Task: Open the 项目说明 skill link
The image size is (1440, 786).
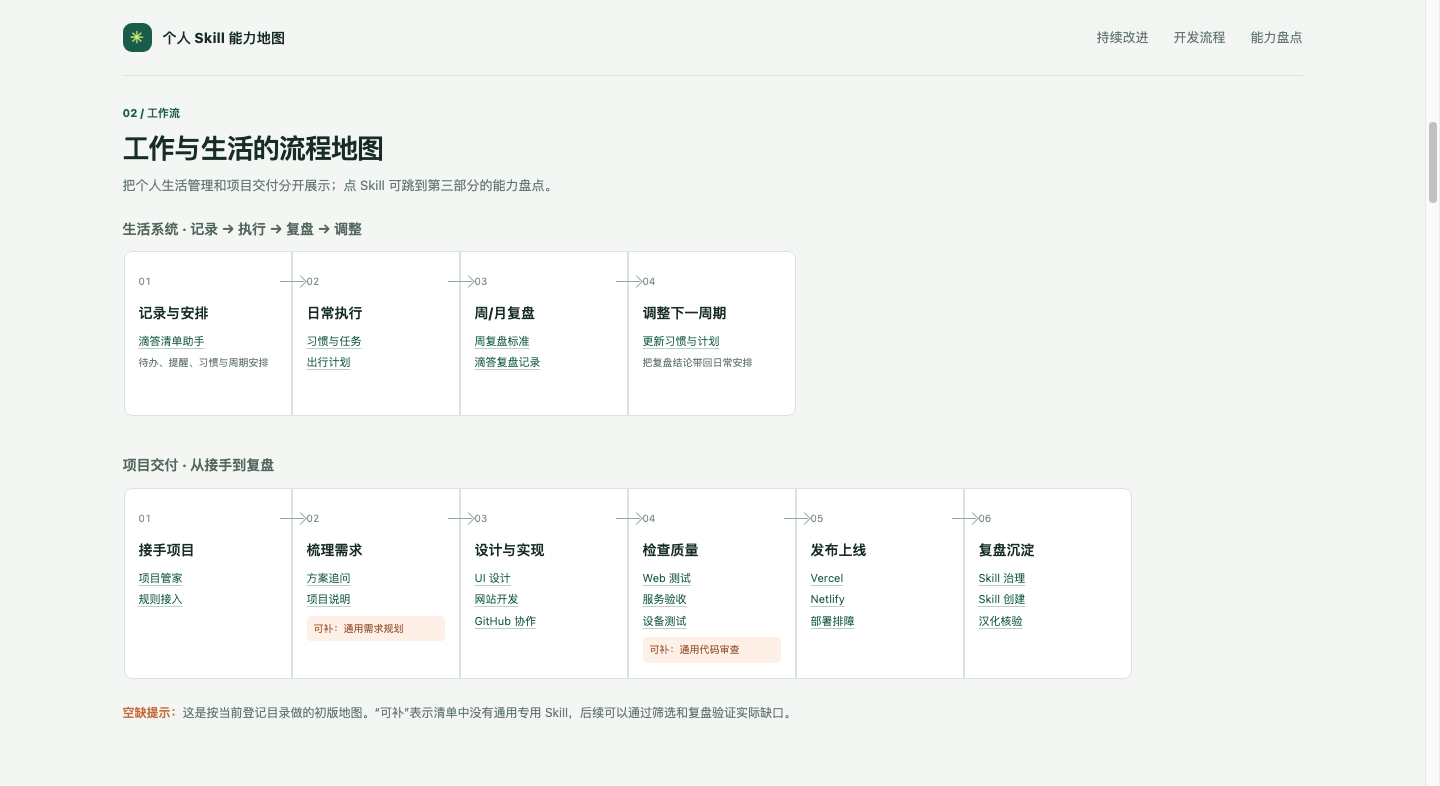Action: tap(328, 600)
